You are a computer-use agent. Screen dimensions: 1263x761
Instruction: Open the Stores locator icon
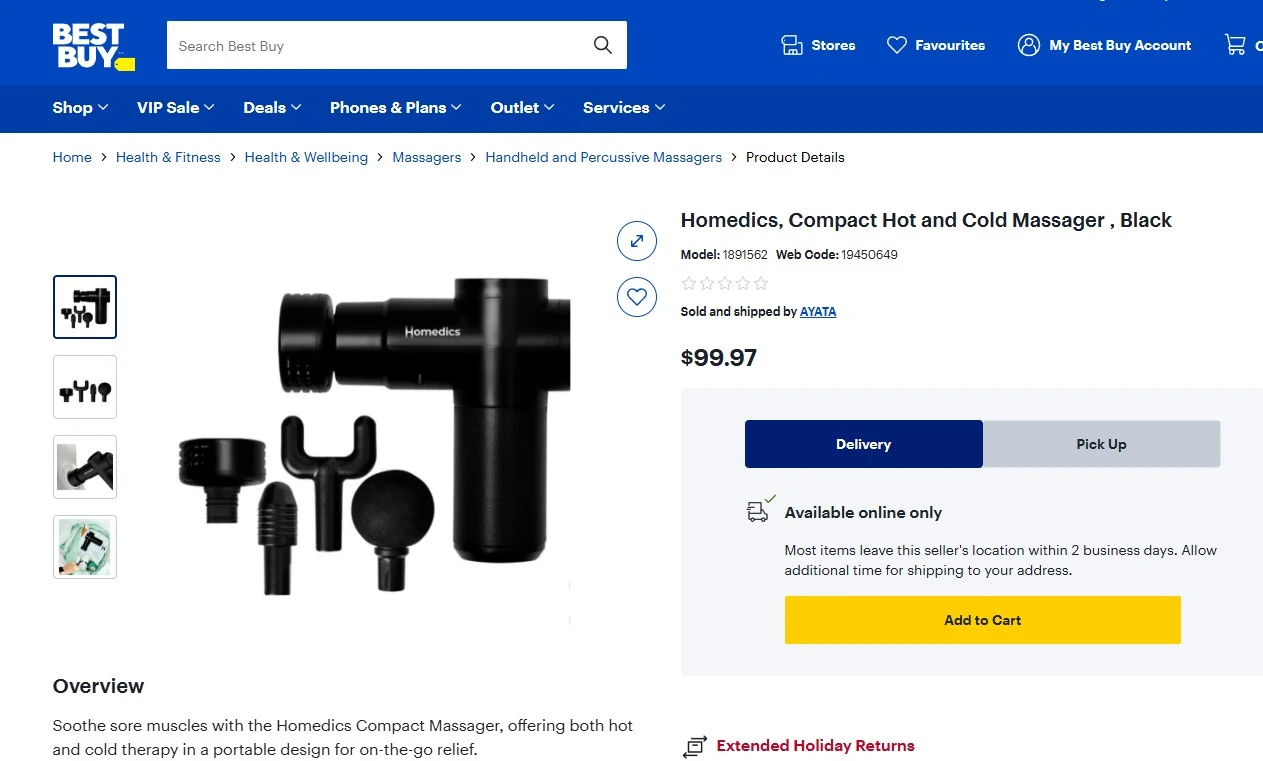click(x=792, y=45)
